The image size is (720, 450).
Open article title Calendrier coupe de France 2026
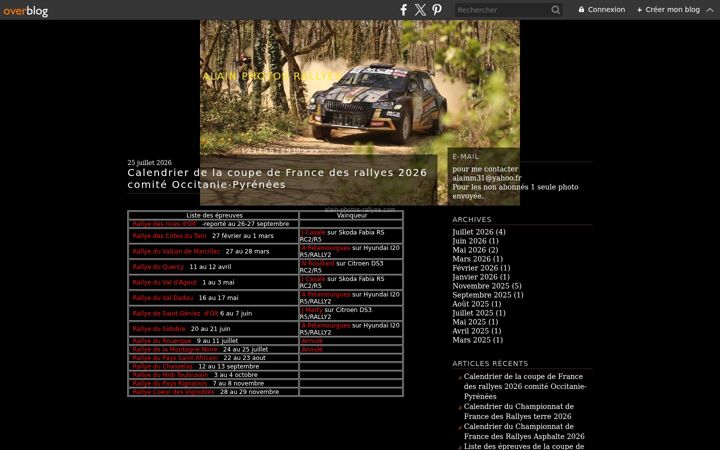click(277, 178)
